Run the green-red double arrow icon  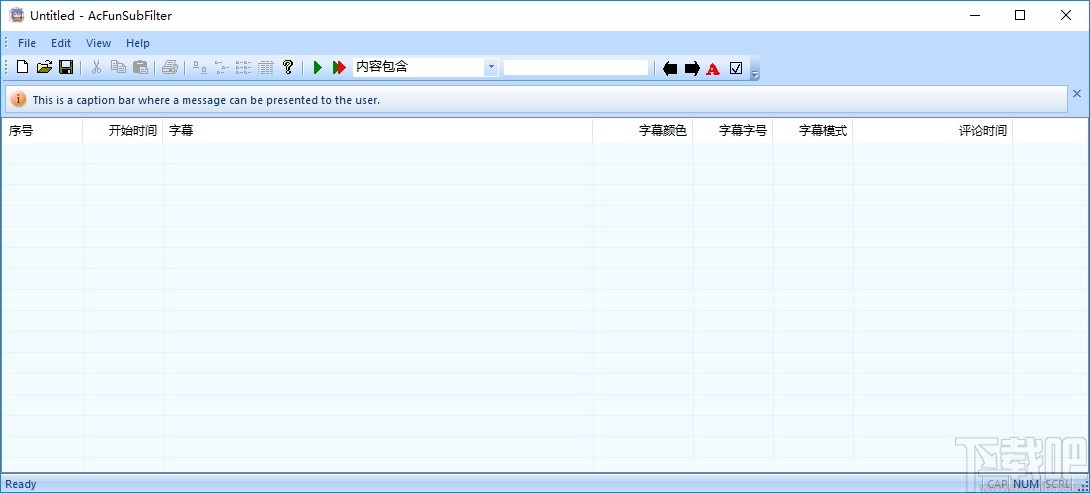339,67
